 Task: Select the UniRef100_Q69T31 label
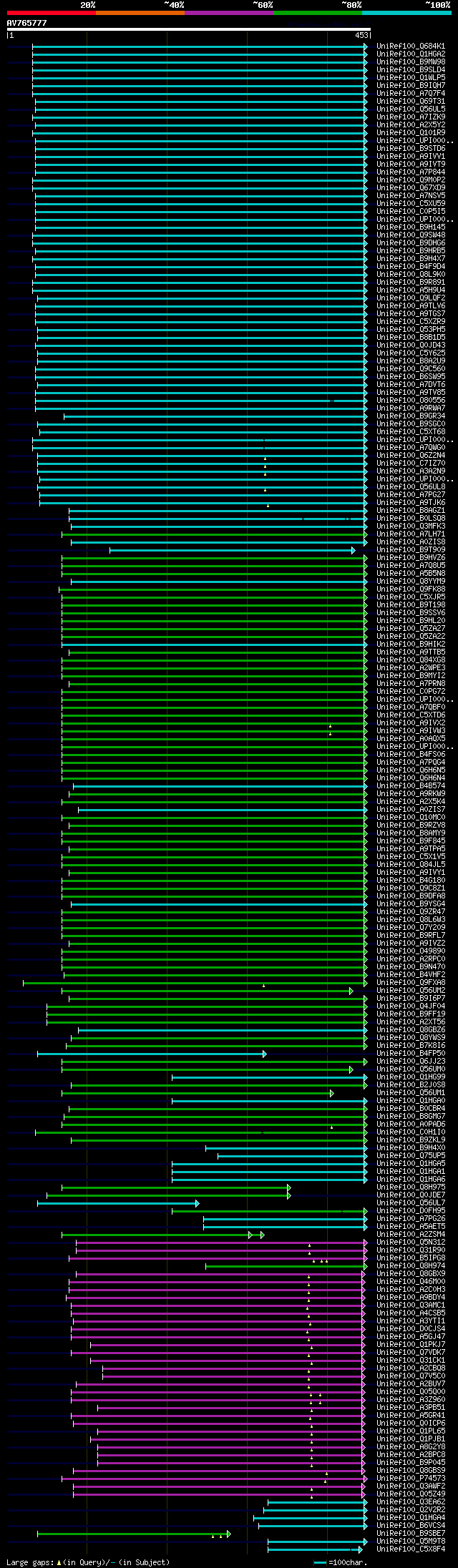[411, 101]
